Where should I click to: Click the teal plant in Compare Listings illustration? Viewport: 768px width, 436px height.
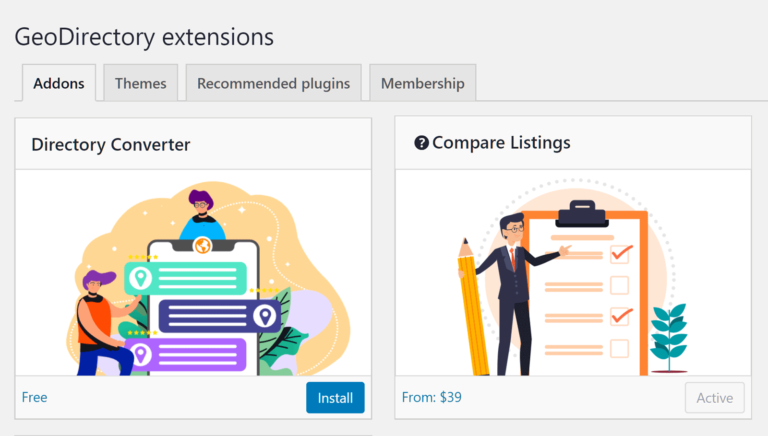pyautogui.click(x=668, y=335)
